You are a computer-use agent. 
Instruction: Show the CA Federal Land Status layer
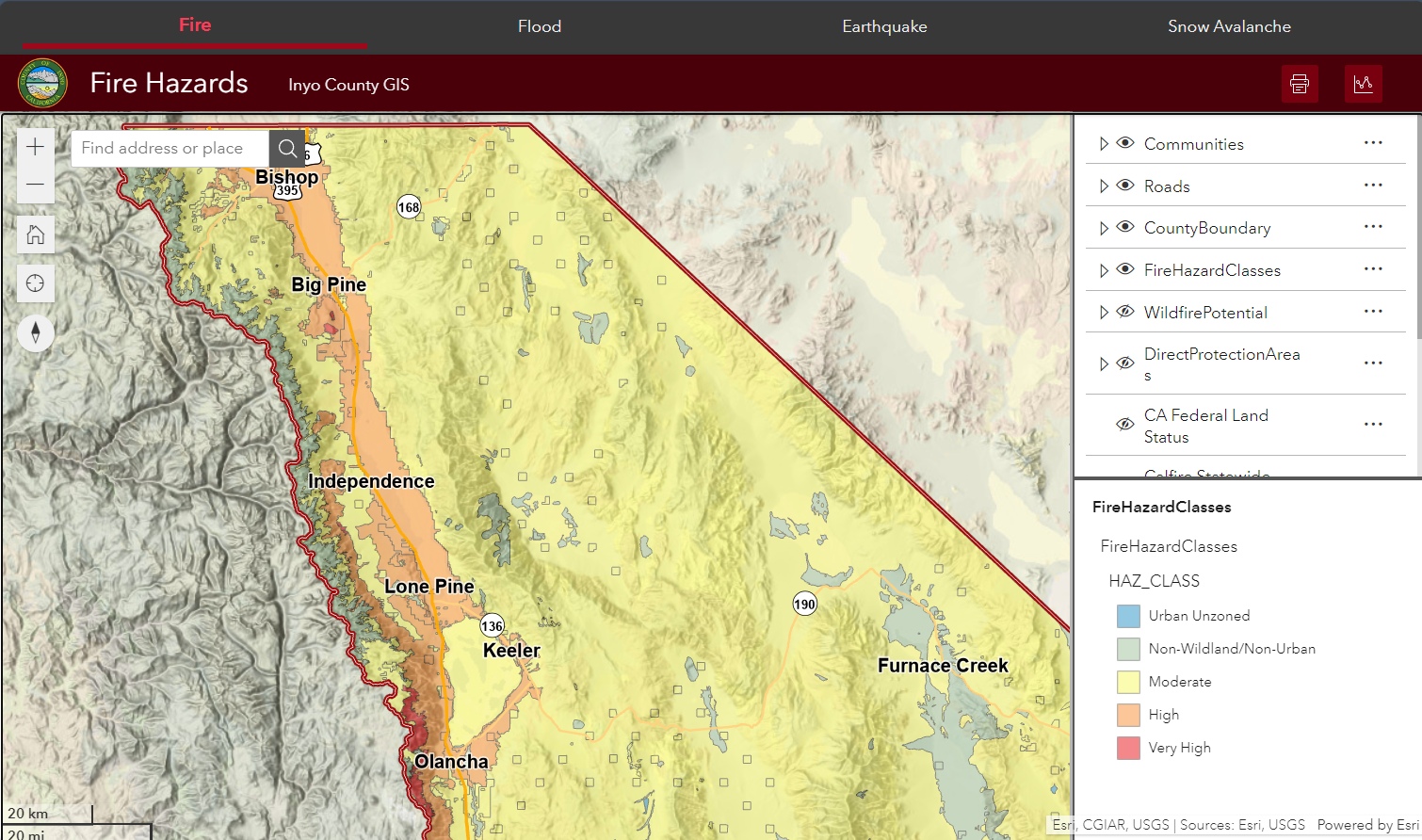pyautogui.click(x=1125, y=425)
